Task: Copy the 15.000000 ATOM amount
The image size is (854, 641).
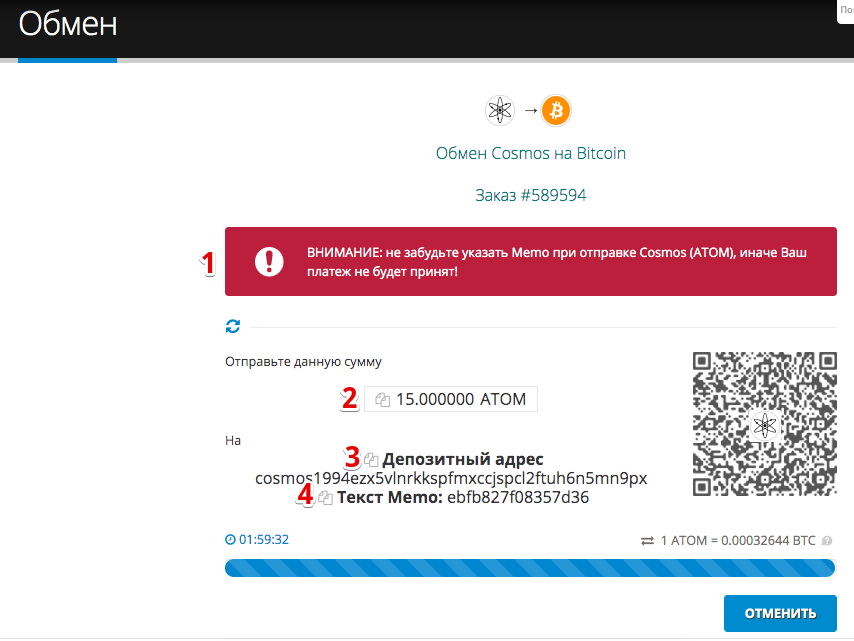Action: click(x=382, y=400)
